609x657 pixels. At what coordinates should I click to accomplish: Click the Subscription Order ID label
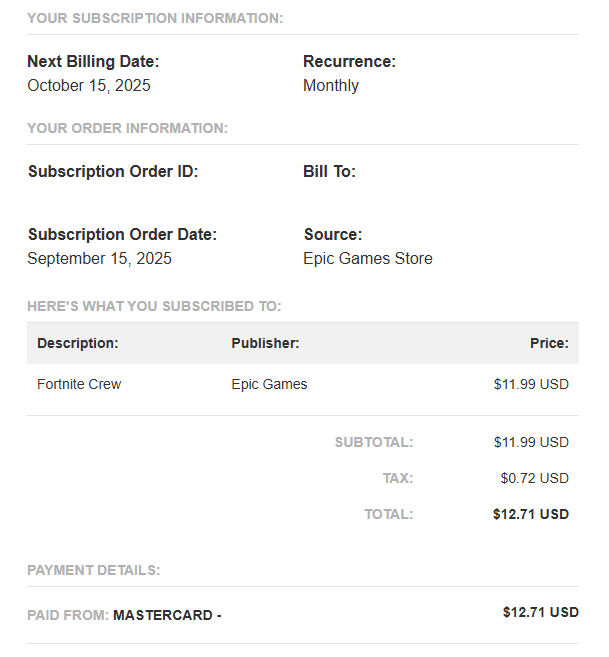(x=113, y=171)
